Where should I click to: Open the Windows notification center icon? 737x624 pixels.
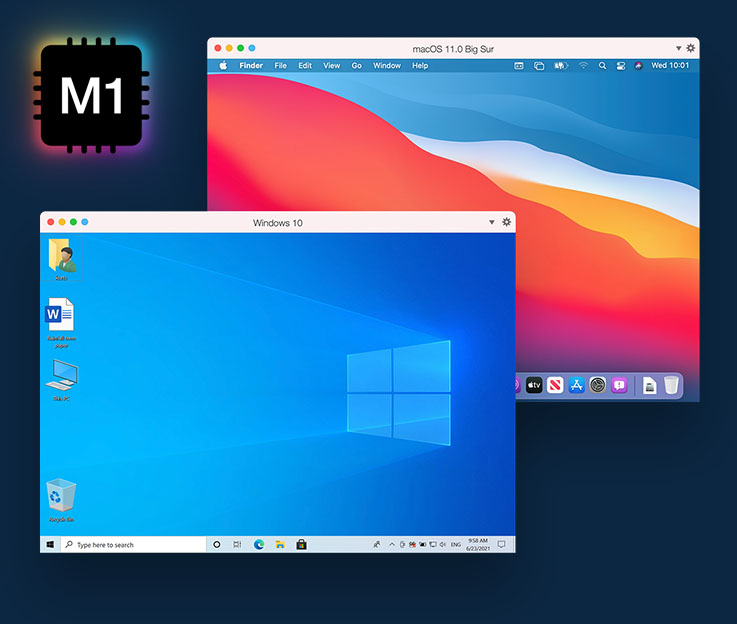[x=502, y=545]
